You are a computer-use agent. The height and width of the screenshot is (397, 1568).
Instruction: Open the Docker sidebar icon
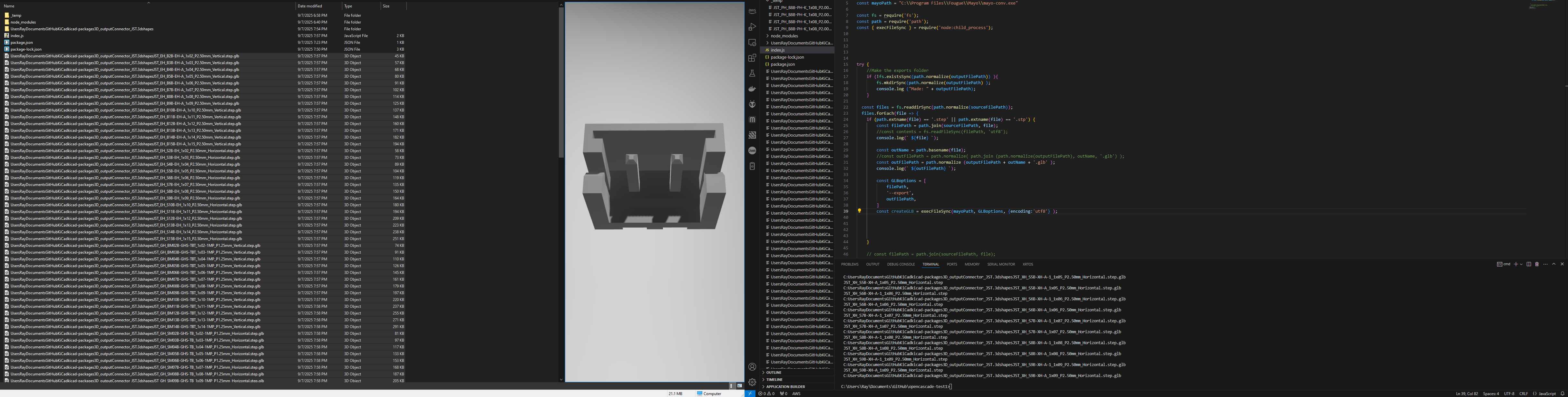(752, 89)
